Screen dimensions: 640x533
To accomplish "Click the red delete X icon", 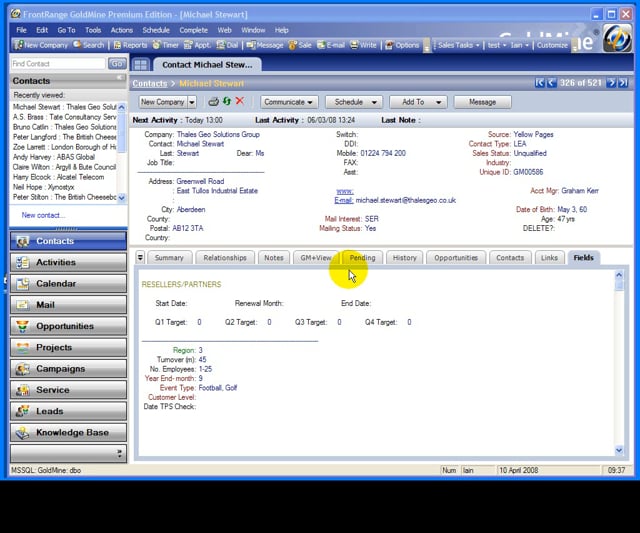I will [x=240, y=101].
